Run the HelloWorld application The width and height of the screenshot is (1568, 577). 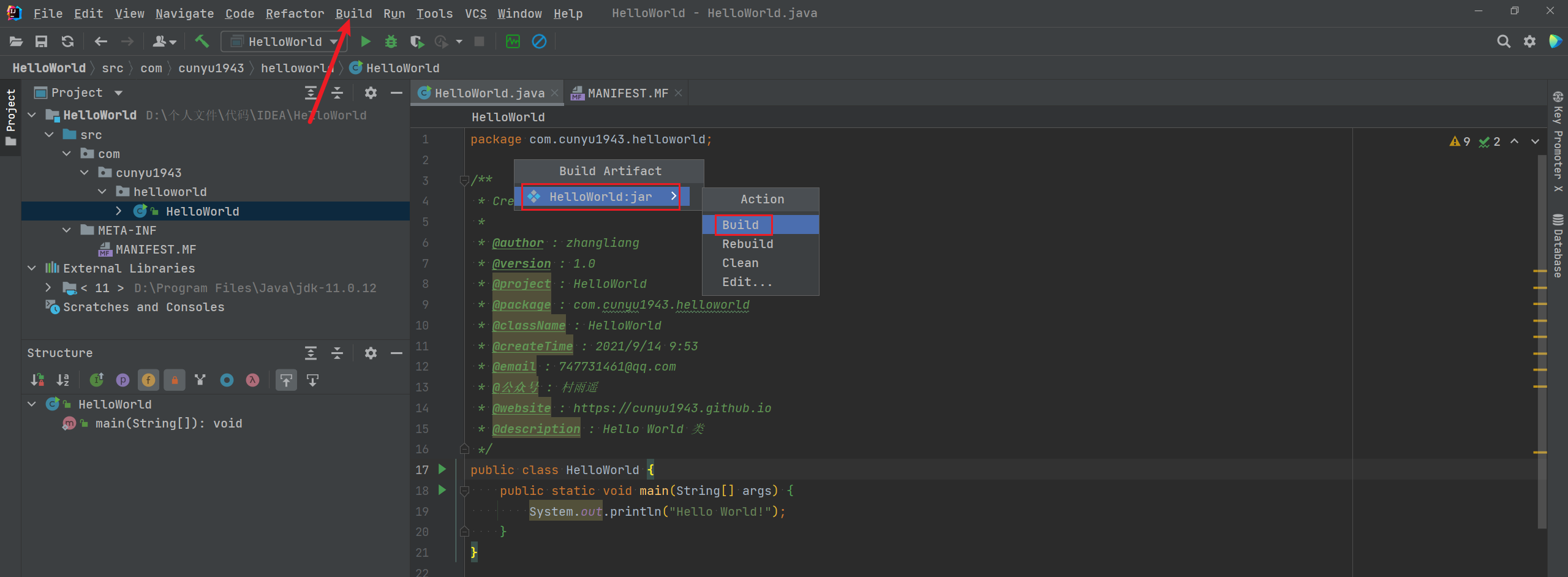point(366,41)
